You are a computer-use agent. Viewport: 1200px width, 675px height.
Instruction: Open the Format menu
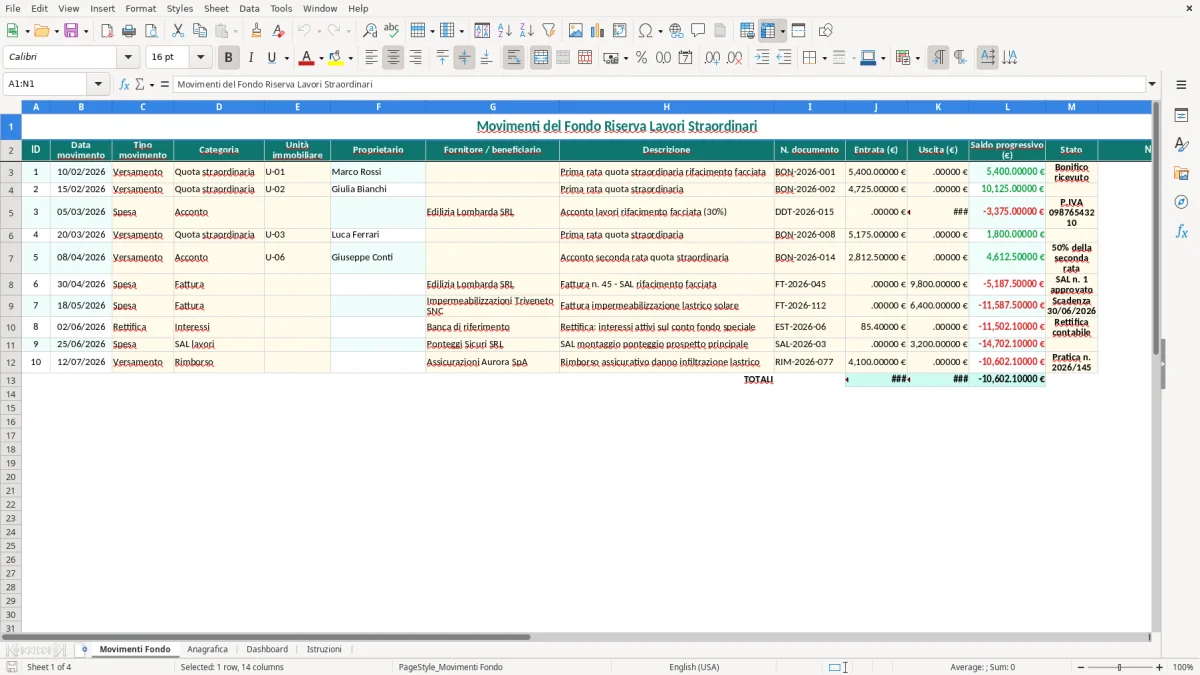click(x=140, y=8)
